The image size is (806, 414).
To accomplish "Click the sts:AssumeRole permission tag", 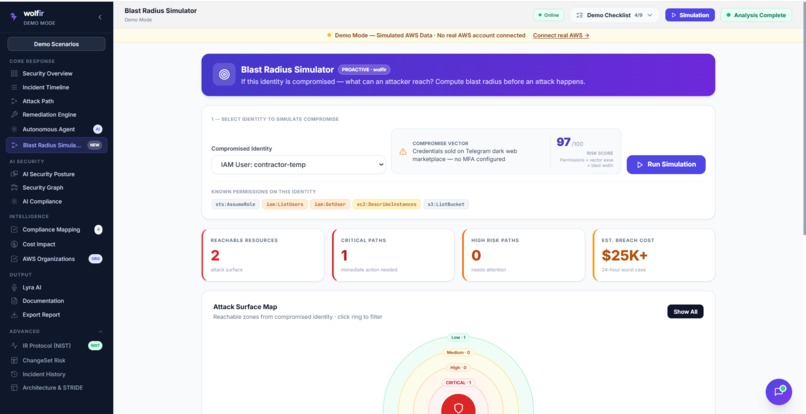I will click(x=235, y=204).
